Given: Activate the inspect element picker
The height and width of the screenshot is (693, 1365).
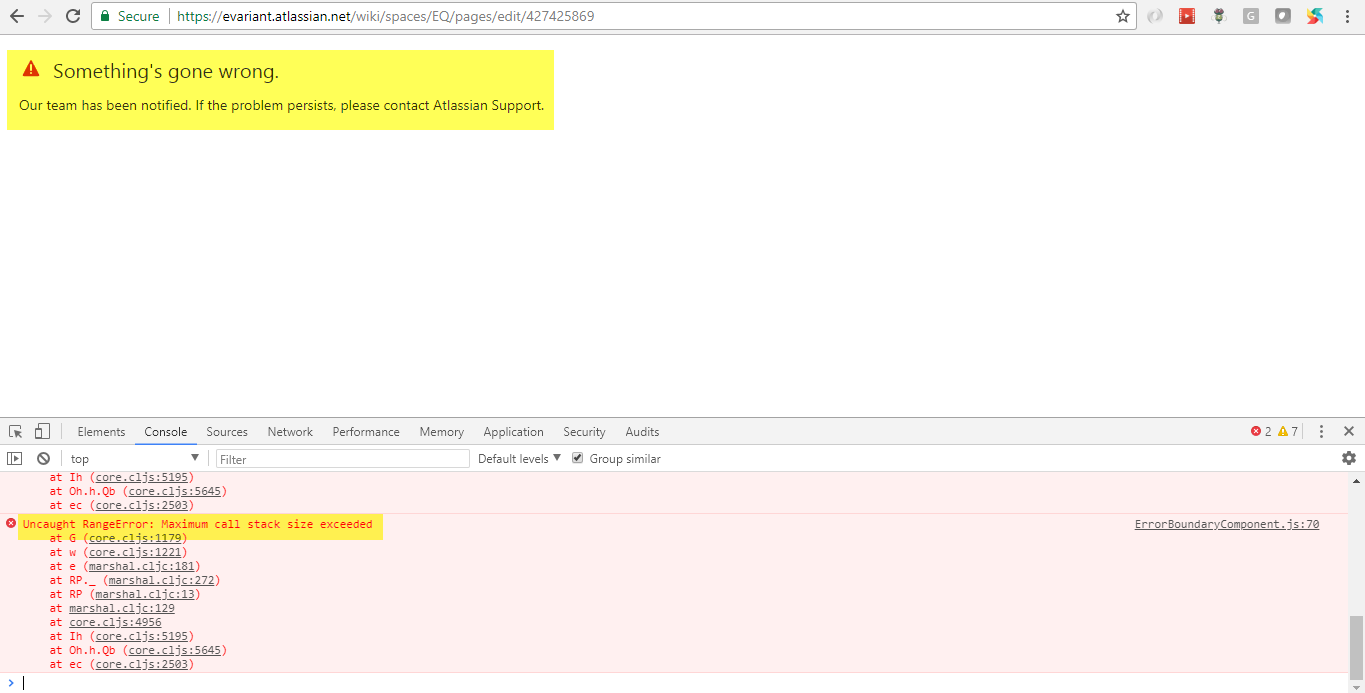Looking at the screenshot, I should 16,432.
